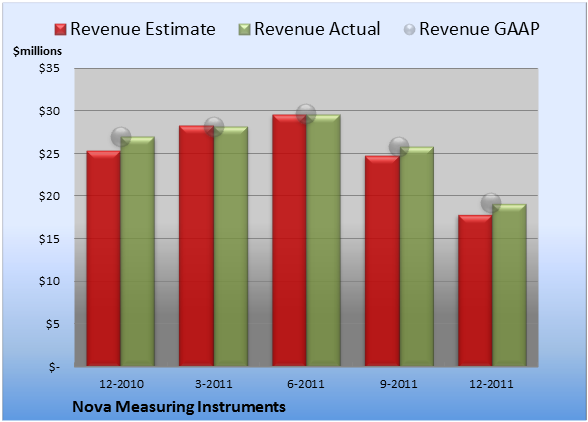Click the GAAP marker above 3-2011

coord(214,127)
